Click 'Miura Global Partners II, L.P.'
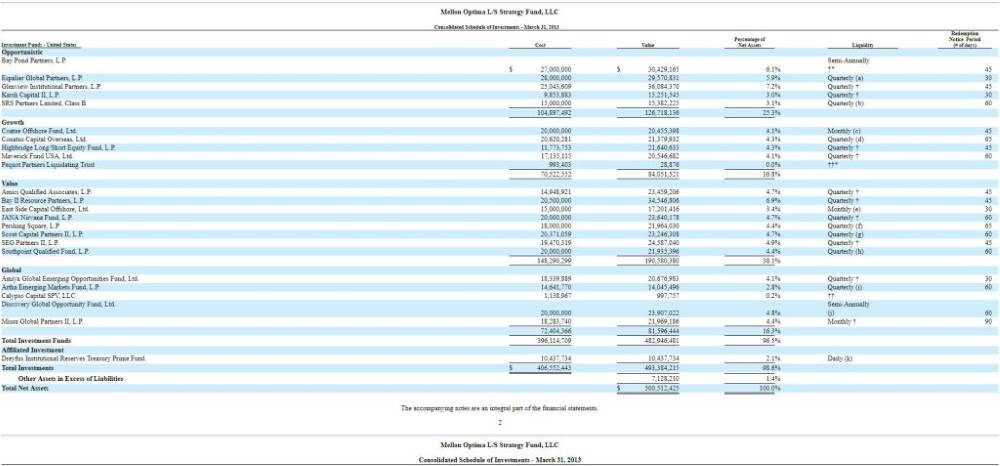 coord(41,321)
